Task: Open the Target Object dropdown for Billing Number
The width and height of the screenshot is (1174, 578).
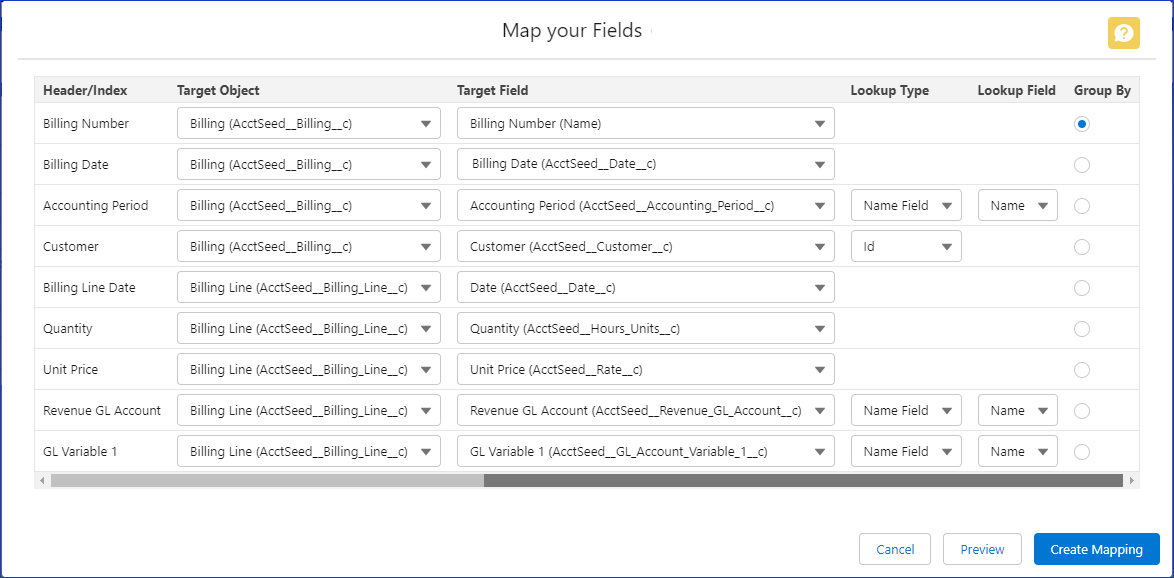Action: 308,123
